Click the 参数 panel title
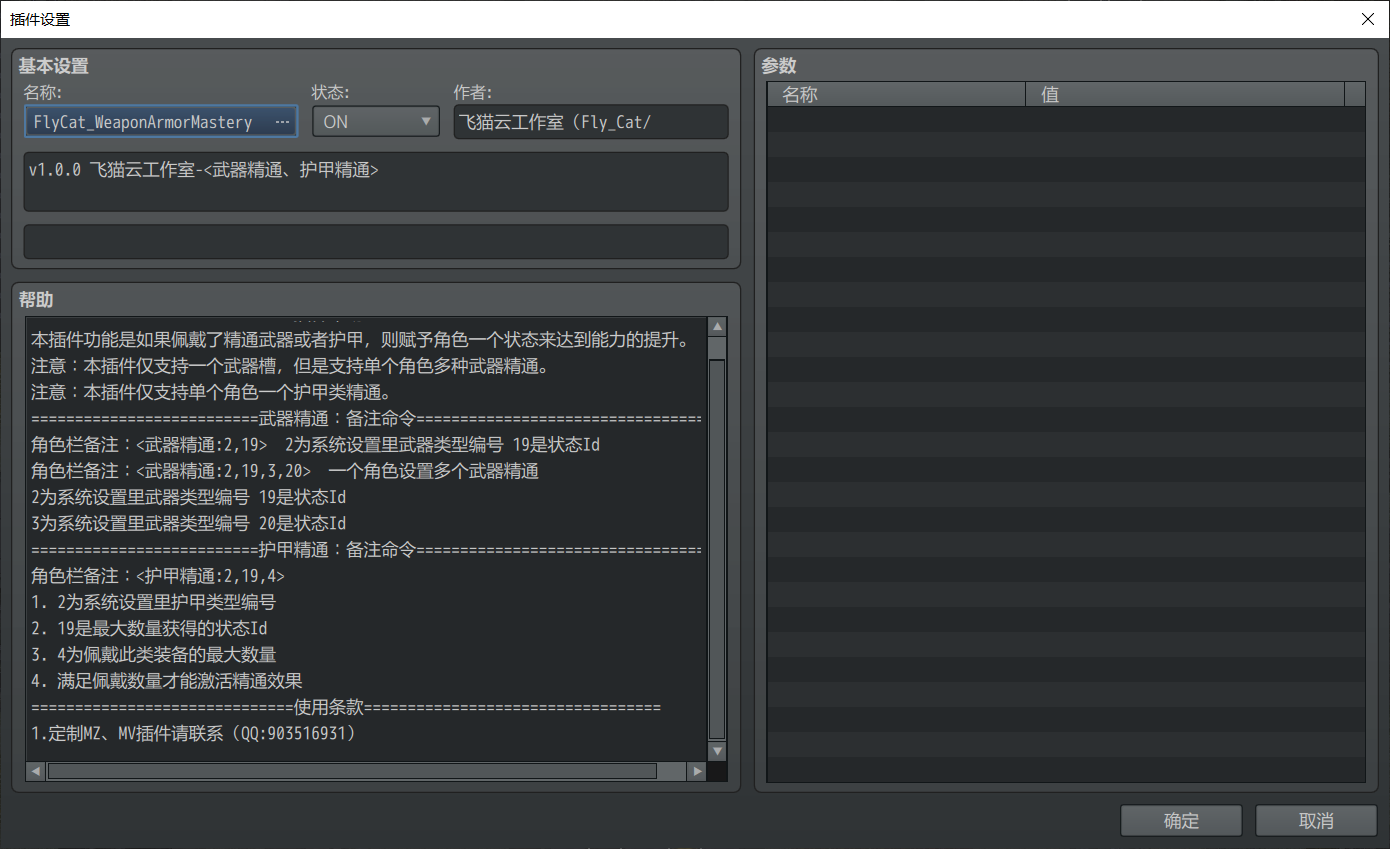Image resolution: width=1390 pixels, height=849 pixels. click(779, 66)
